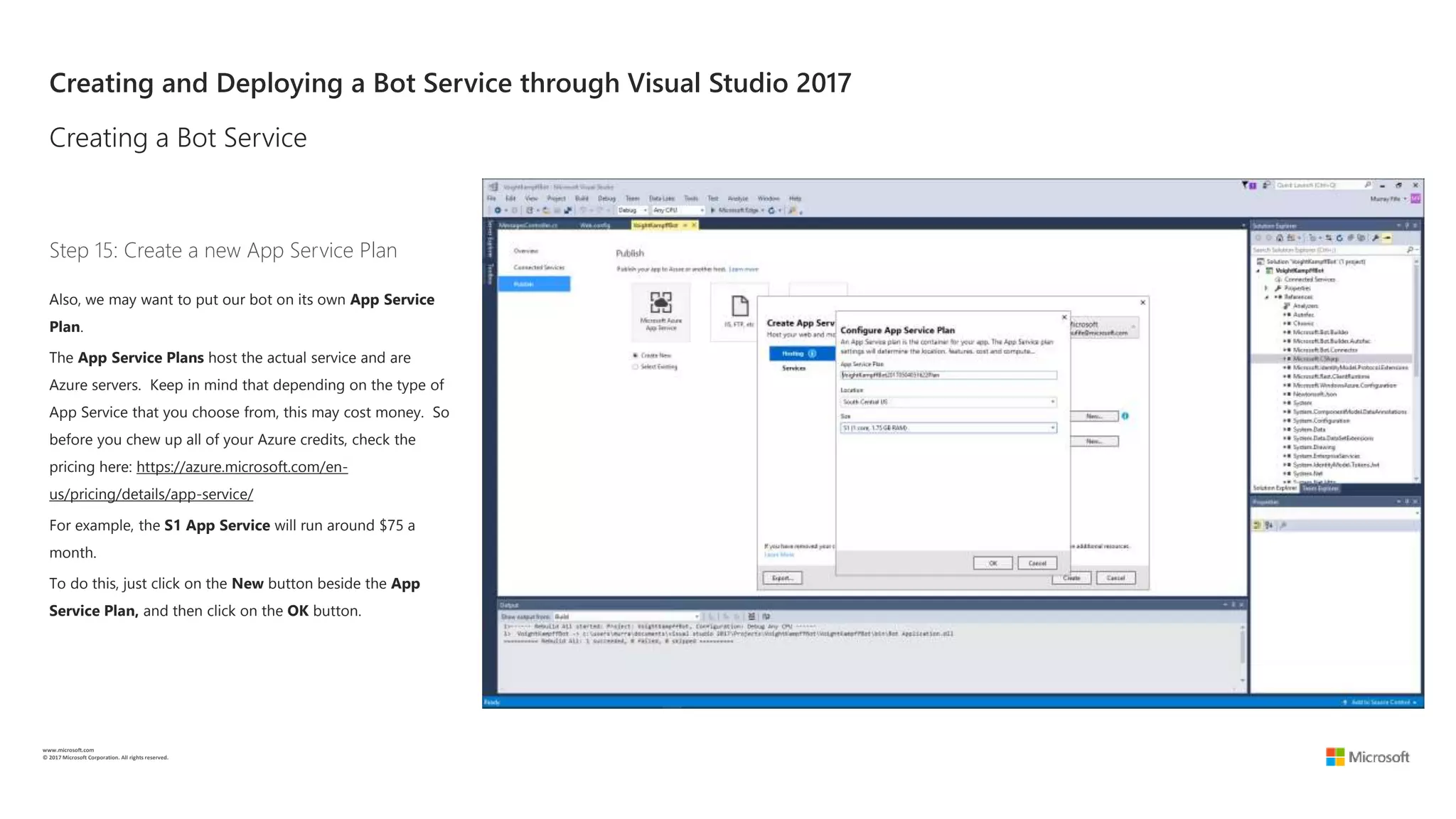Image resolution: width=1456 pixels, height=819 pixels.
Task: Click the Start debugging play arrow icon
Action: (713, 210)
